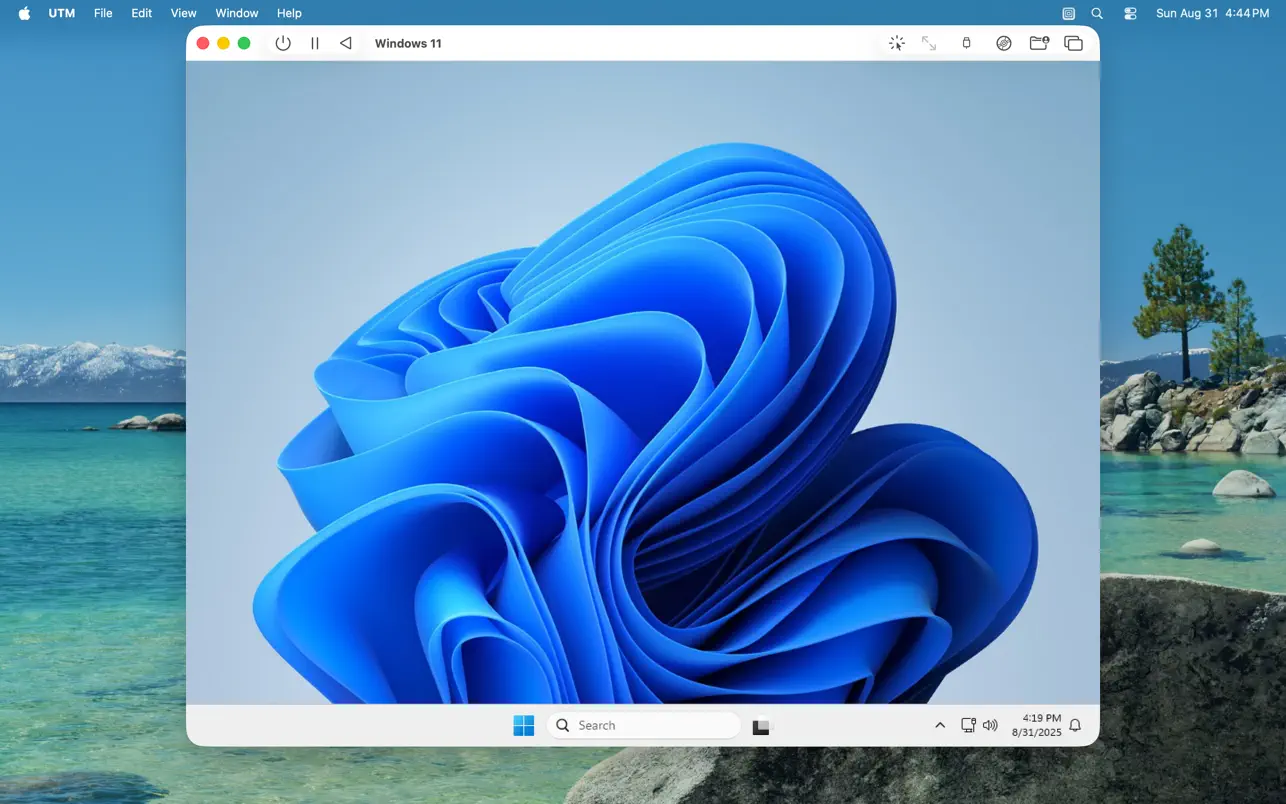
Task: Open the Windows Start menu
Action: [523, 725]
